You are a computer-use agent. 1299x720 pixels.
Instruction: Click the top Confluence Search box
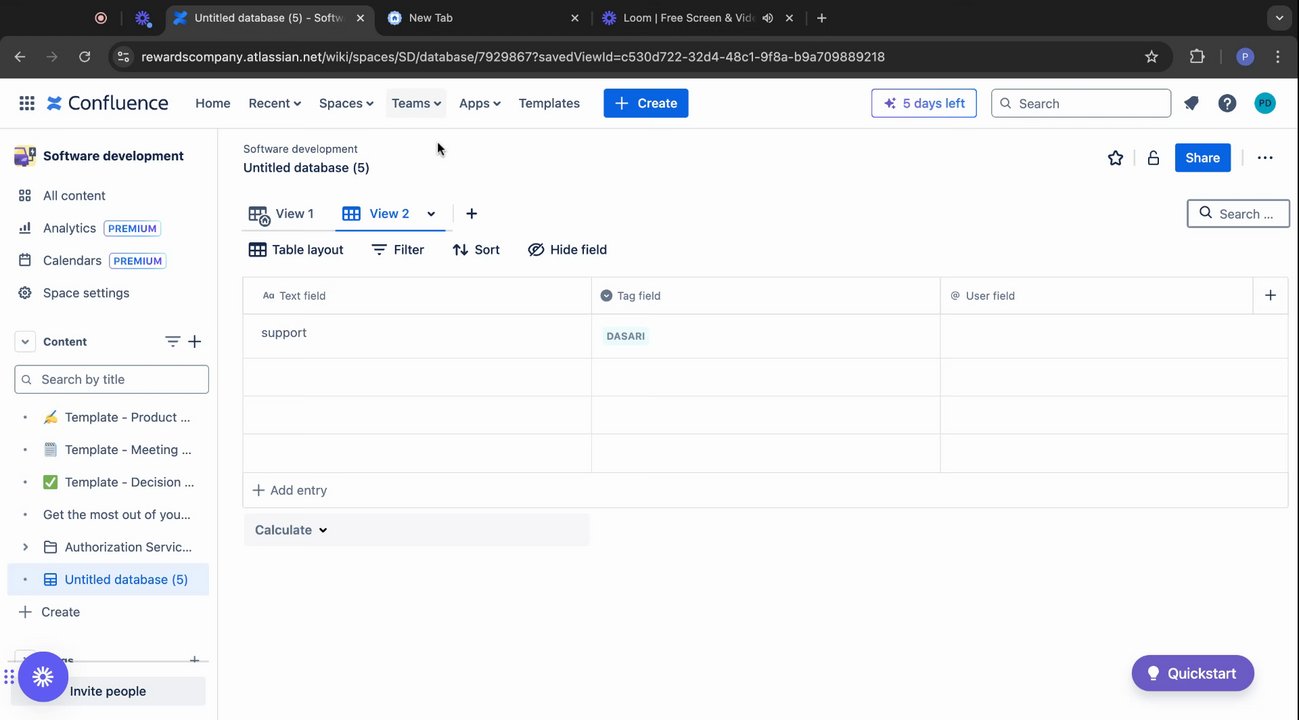pyautogui.click(x=1081, y=103)
